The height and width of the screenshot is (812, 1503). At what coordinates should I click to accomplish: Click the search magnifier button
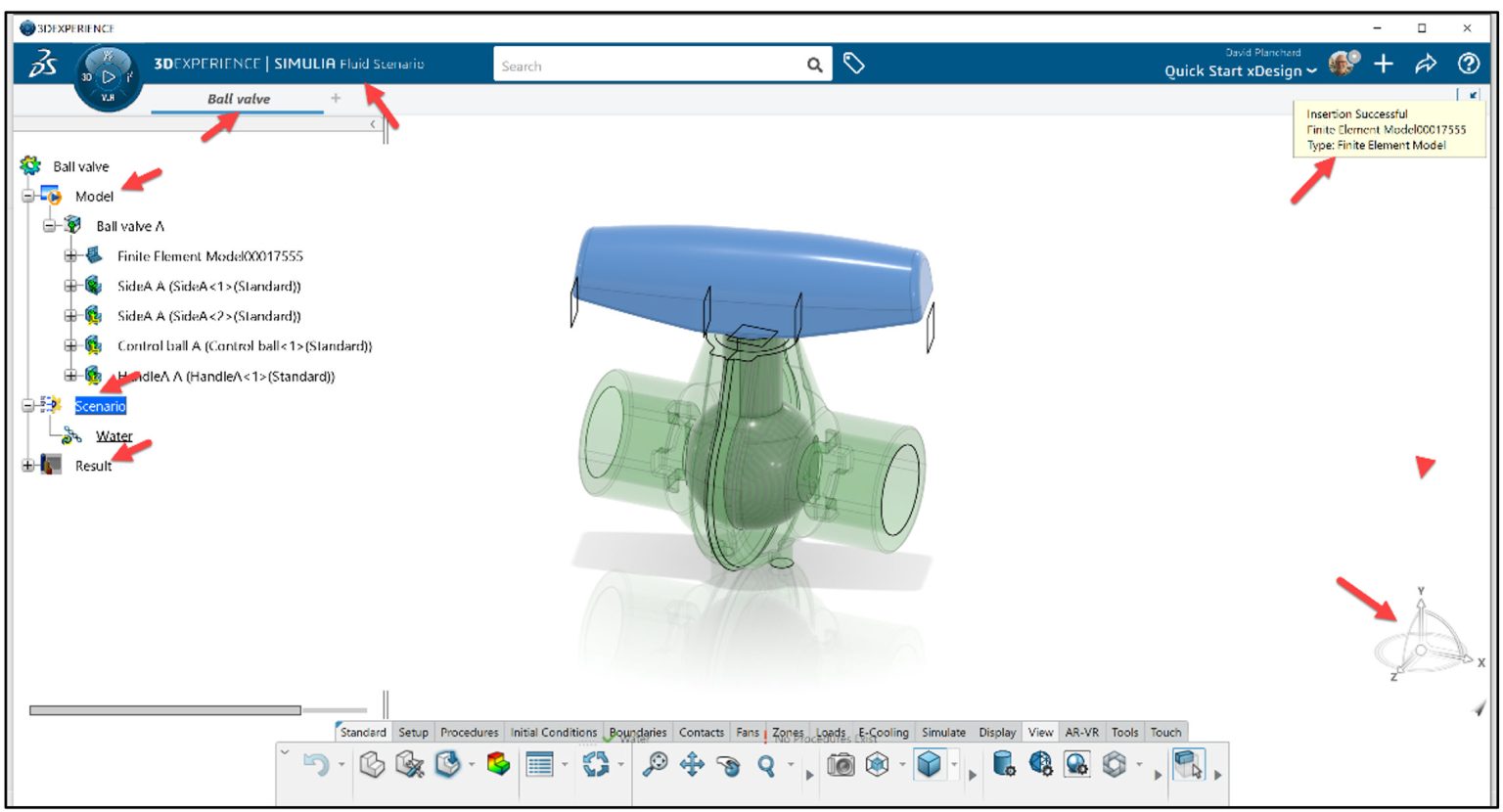point(814,65)
